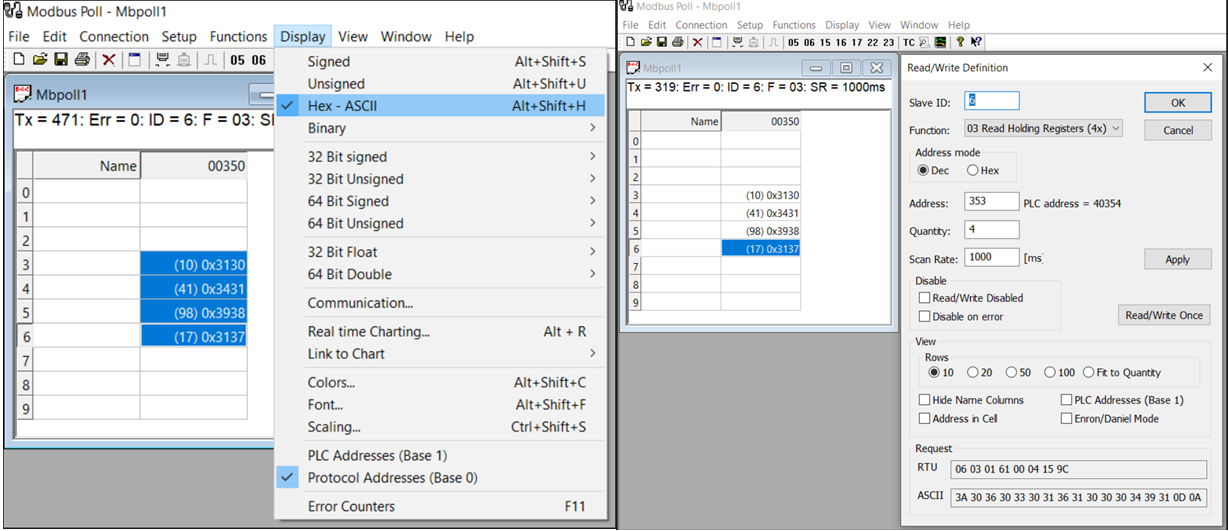Click Save disk icon in Tx = 471 window
The image size is (1228, 531).
click(x=61, y=60)
